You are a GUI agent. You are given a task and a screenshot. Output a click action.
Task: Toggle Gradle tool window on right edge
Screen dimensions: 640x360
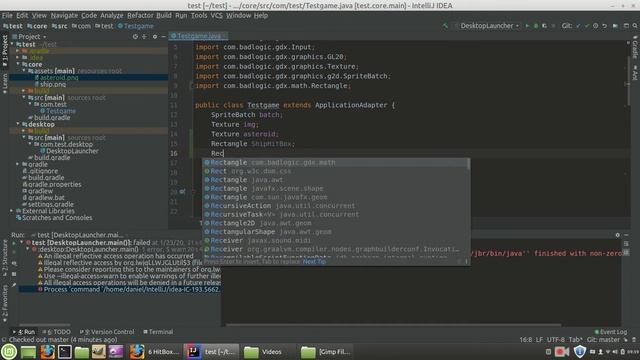635,47
